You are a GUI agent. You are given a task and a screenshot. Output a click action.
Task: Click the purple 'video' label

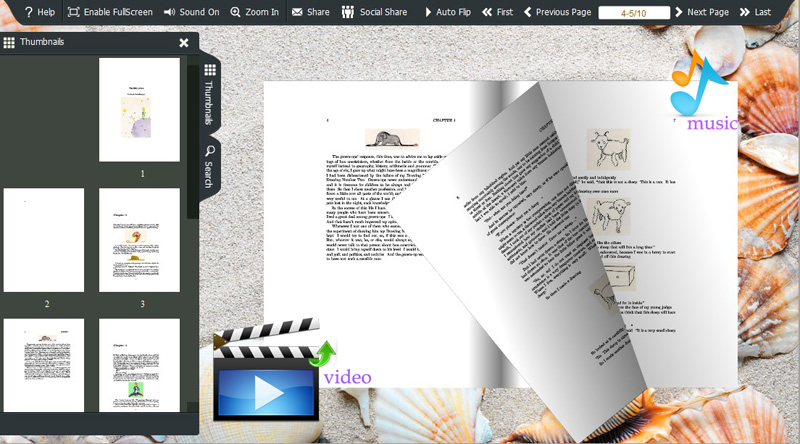(x=347, y=377)
